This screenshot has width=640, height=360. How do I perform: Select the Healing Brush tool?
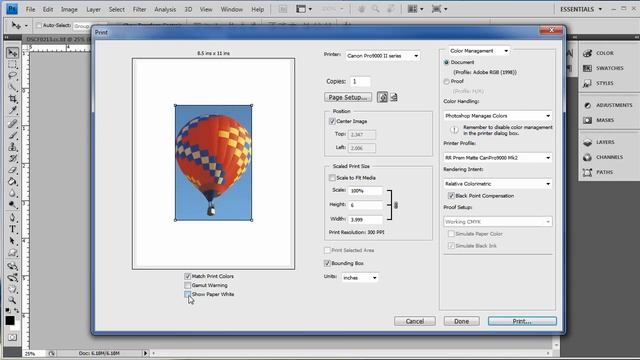click(13, 124)
